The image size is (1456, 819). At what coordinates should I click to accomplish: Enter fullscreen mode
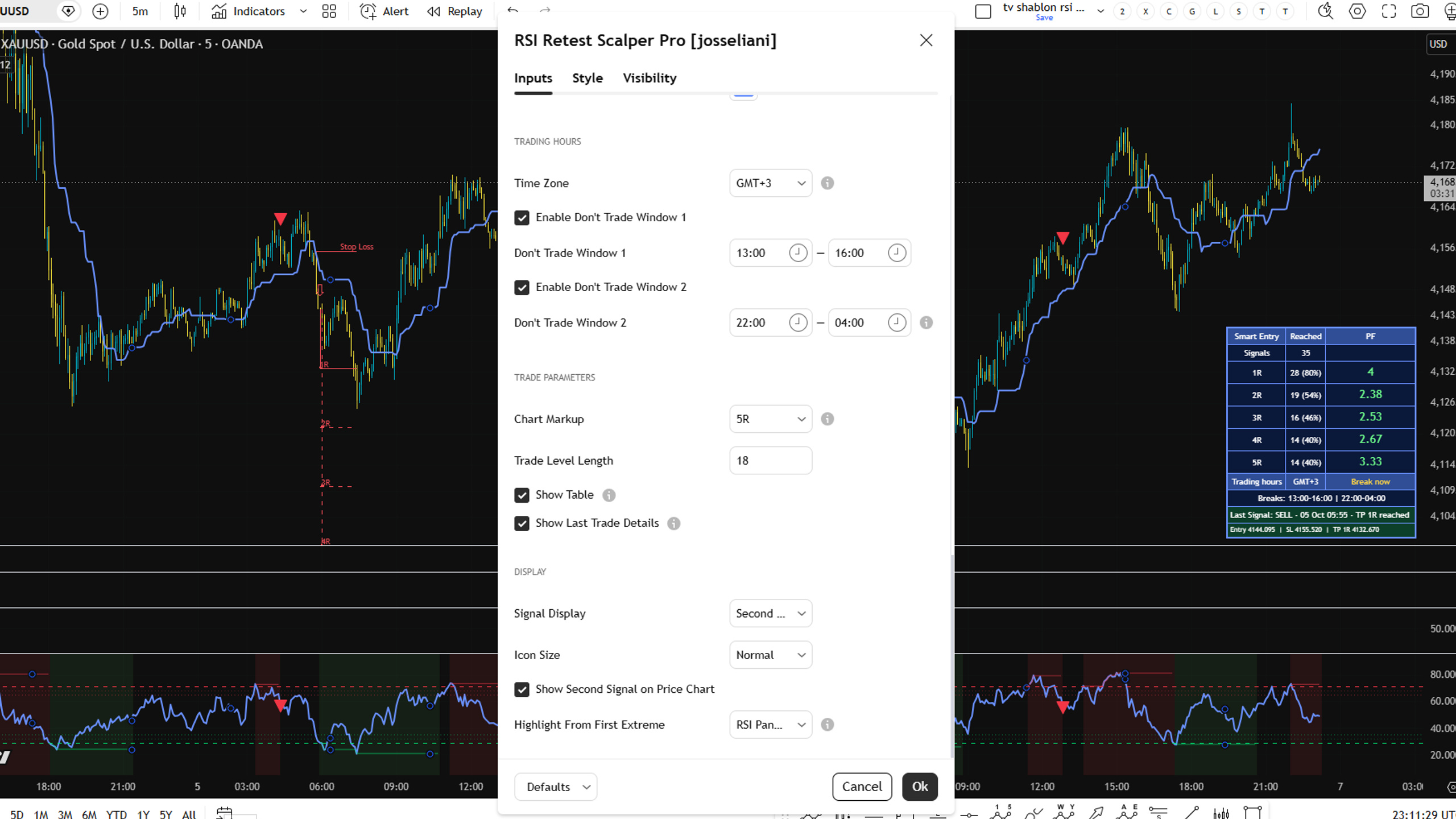[x=1389, y=11]
